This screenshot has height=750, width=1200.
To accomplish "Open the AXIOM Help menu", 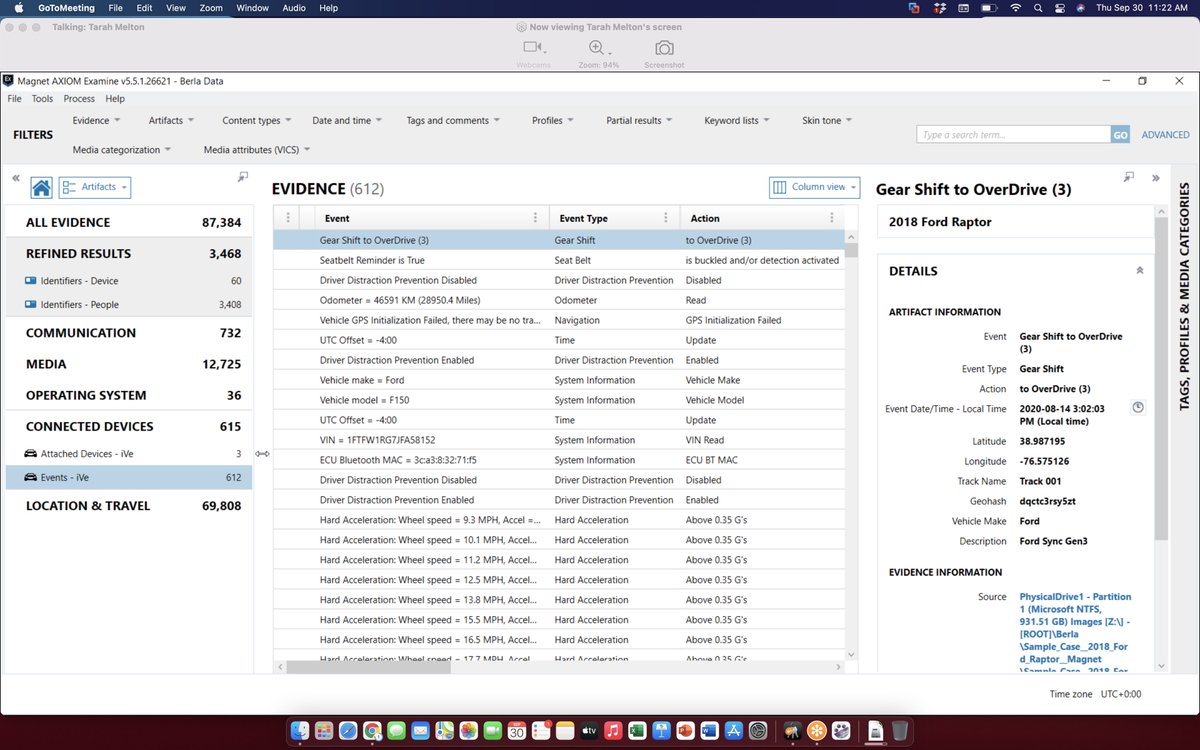I will (115, 99).
